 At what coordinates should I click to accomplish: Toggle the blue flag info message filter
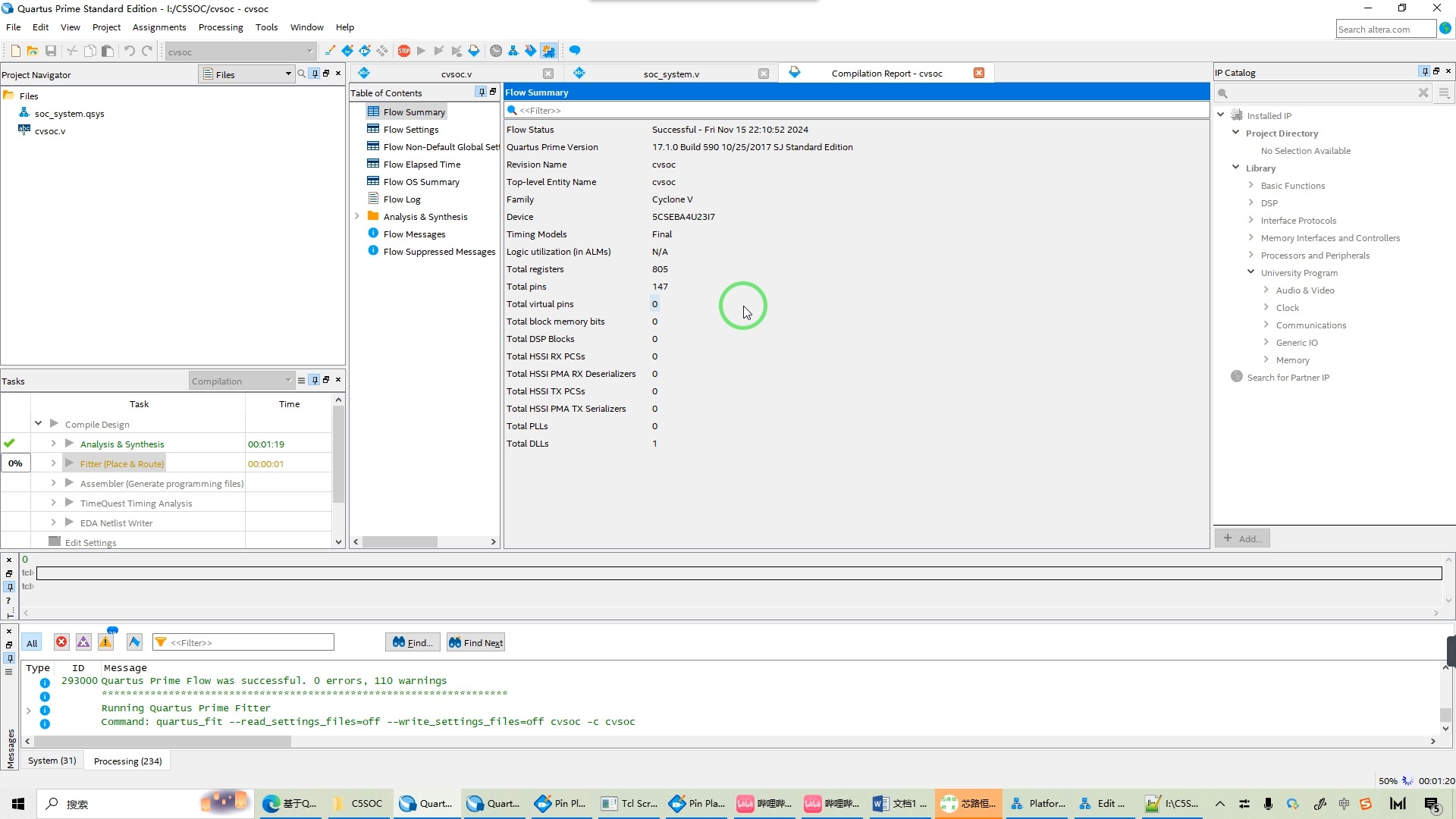(x=134, y=642)
